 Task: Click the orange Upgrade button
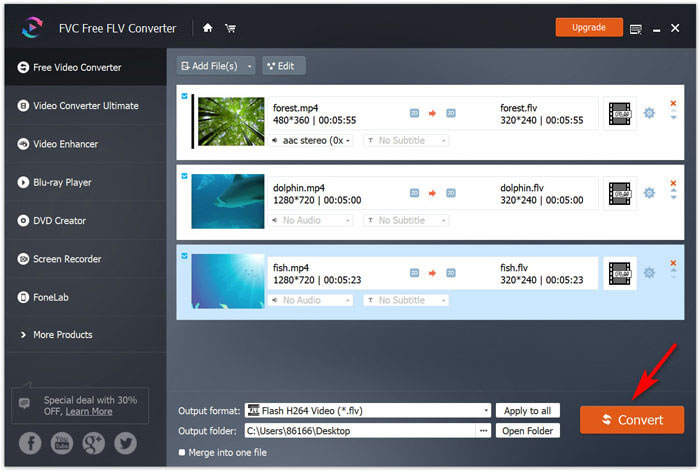coord(589,27)
